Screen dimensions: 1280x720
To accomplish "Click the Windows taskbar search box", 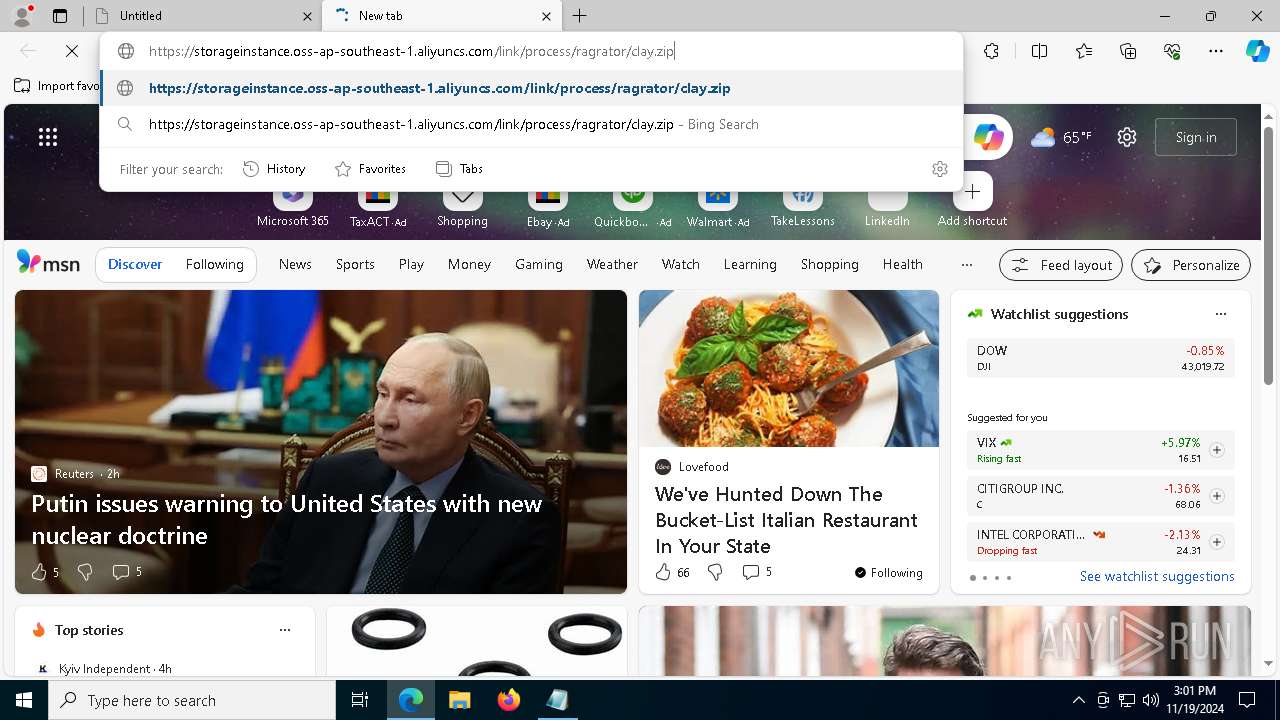I will pos(192,700).
